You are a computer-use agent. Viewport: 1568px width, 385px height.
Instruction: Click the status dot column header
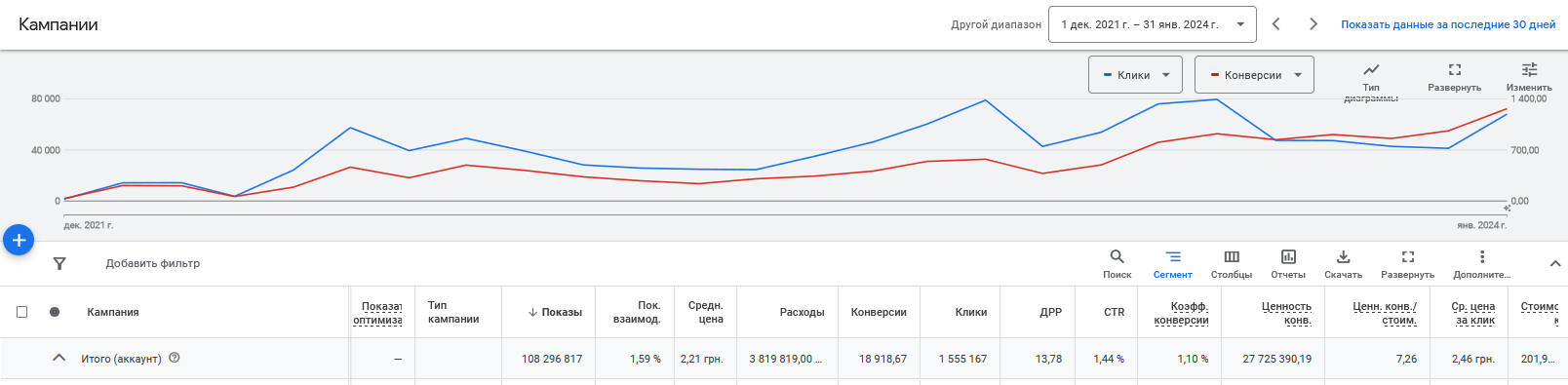click(x=55, y=312)
